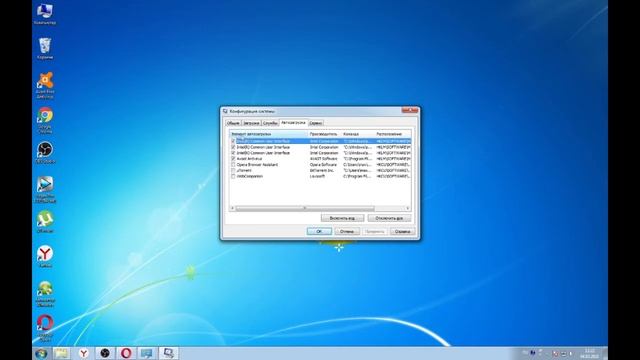Switch to OBS Studio on the taskbar

click(105, 353)
